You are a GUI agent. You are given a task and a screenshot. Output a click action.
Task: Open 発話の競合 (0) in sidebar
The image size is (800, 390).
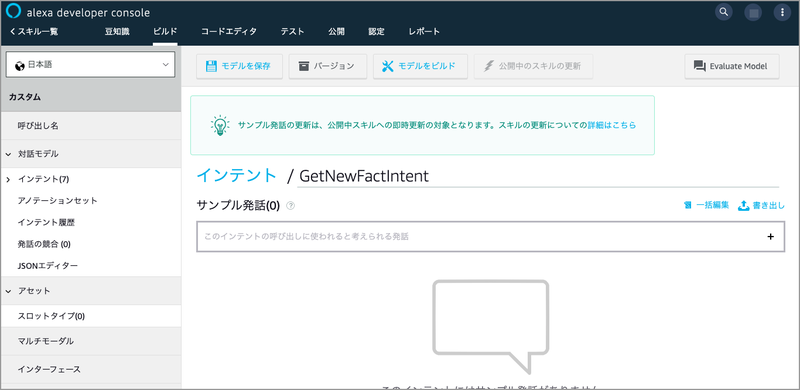pos(44,244)
